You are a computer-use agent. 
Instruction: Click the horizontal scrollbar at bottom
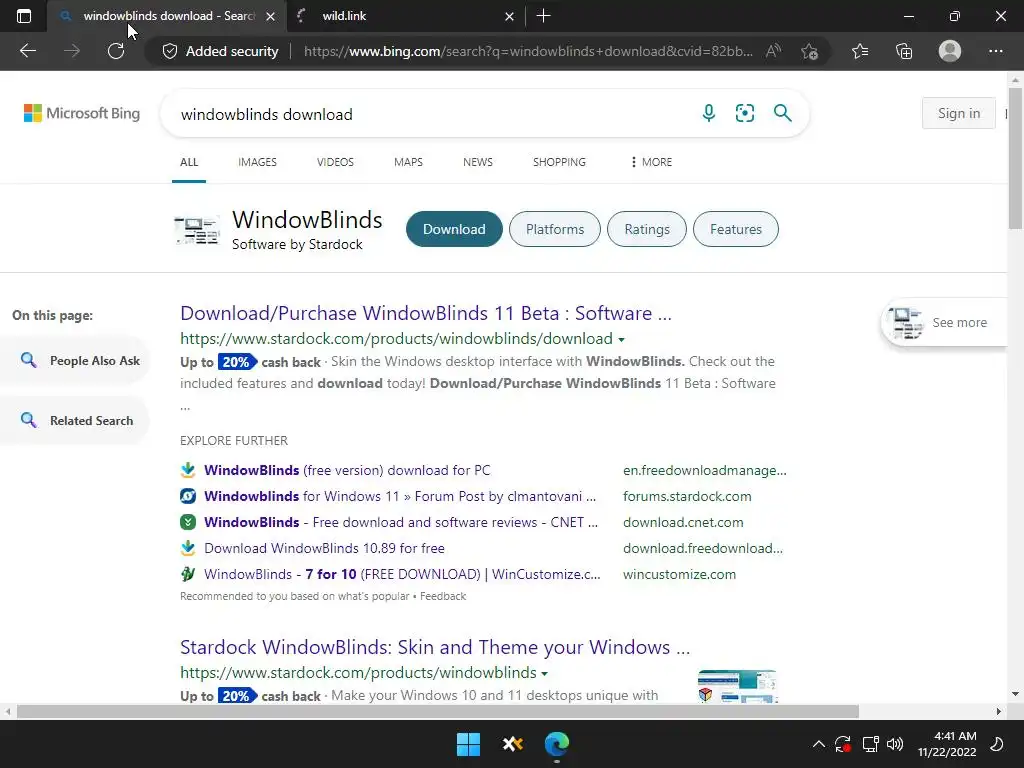coord(438,711)
